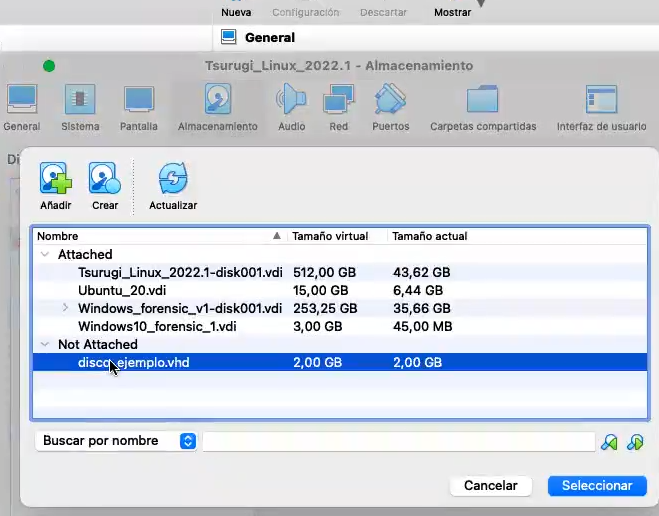Open the Sistema settings icon

coord(80,99)
